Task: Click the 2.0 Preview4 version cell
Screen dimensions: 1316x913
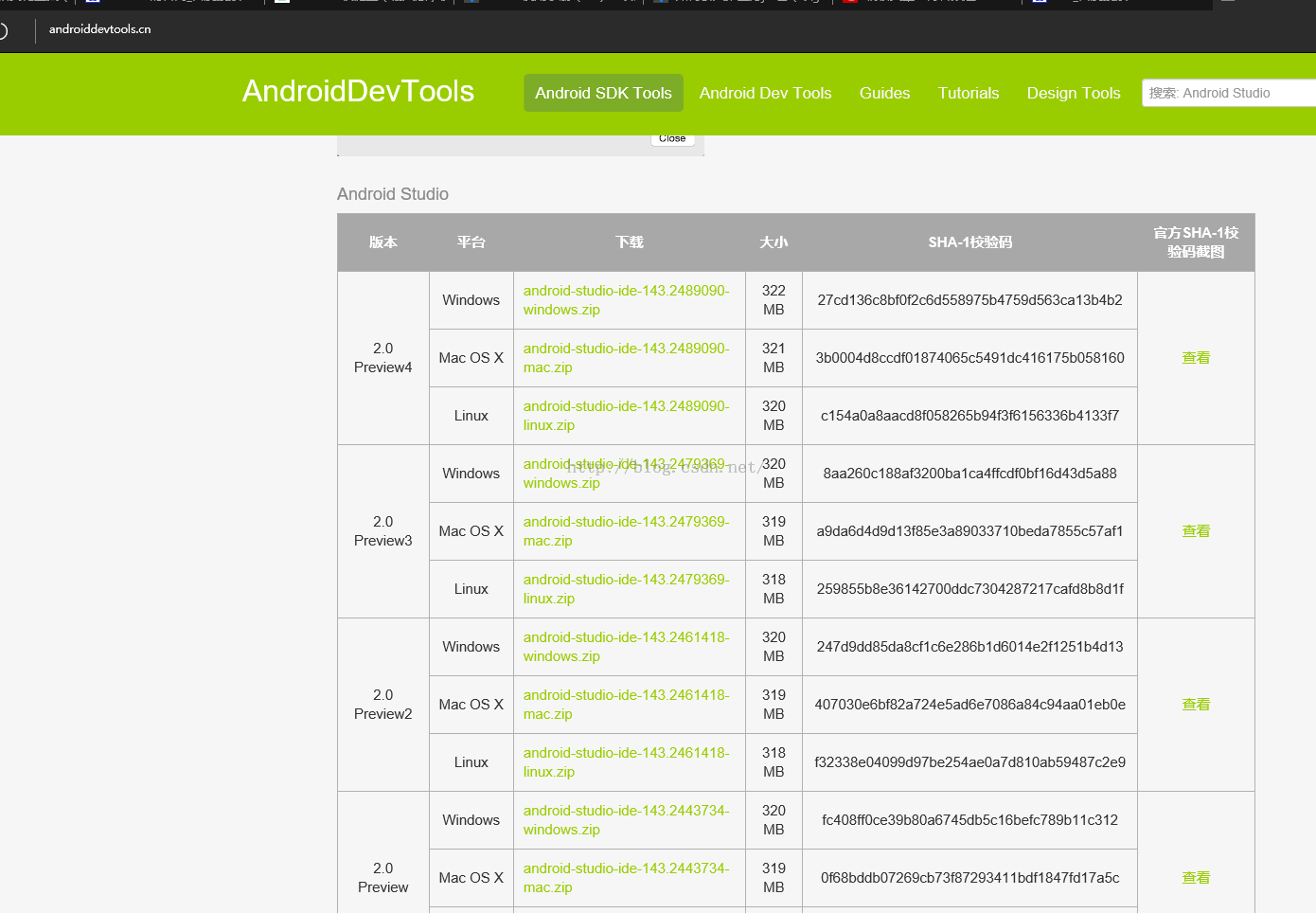Action: click(383, 358)
